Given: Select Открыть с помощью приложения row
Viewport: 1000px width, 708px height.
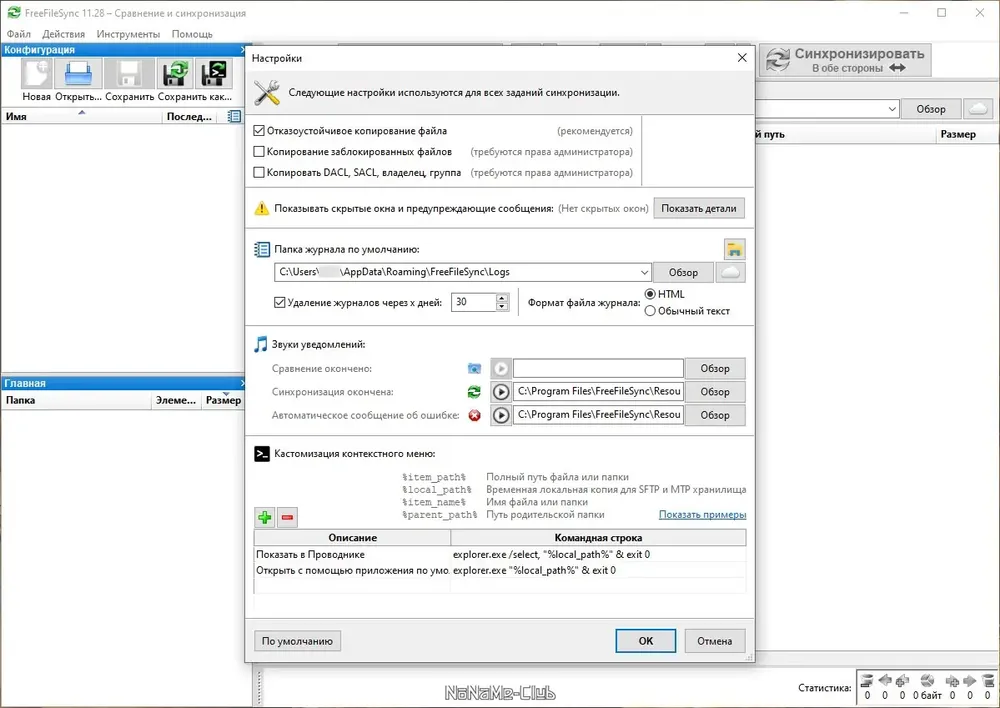Looking at the screenshot, I should tap(500, 570).
